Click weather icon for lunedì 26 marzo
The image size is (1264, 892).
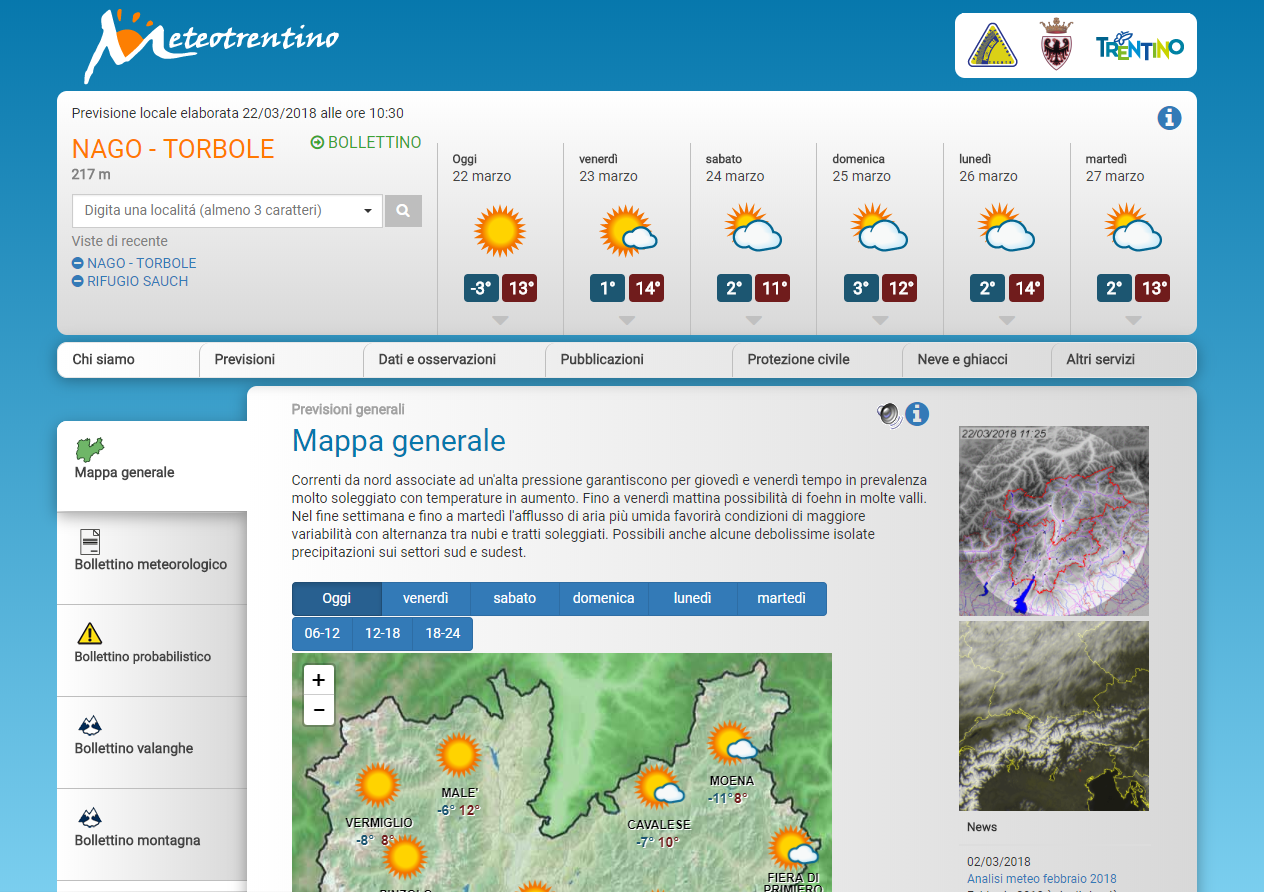tap(1006, 228)
